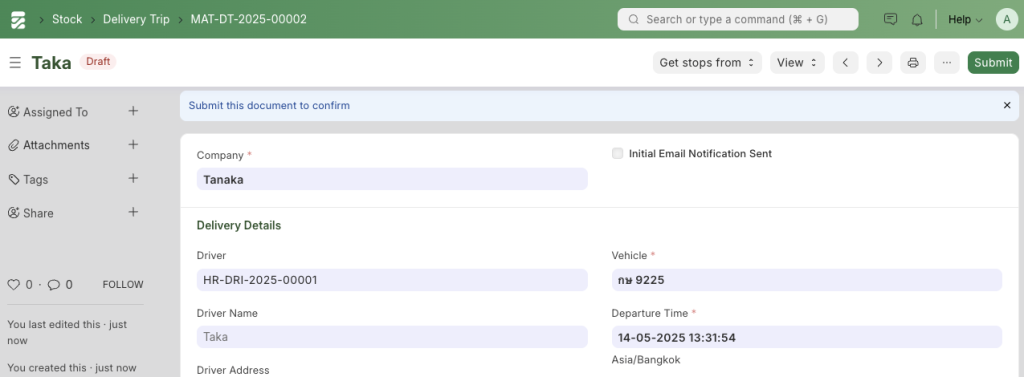Viewport: 1024px width, 377px height.
Task: Open the View dropdown
Action: pos(797,63)
